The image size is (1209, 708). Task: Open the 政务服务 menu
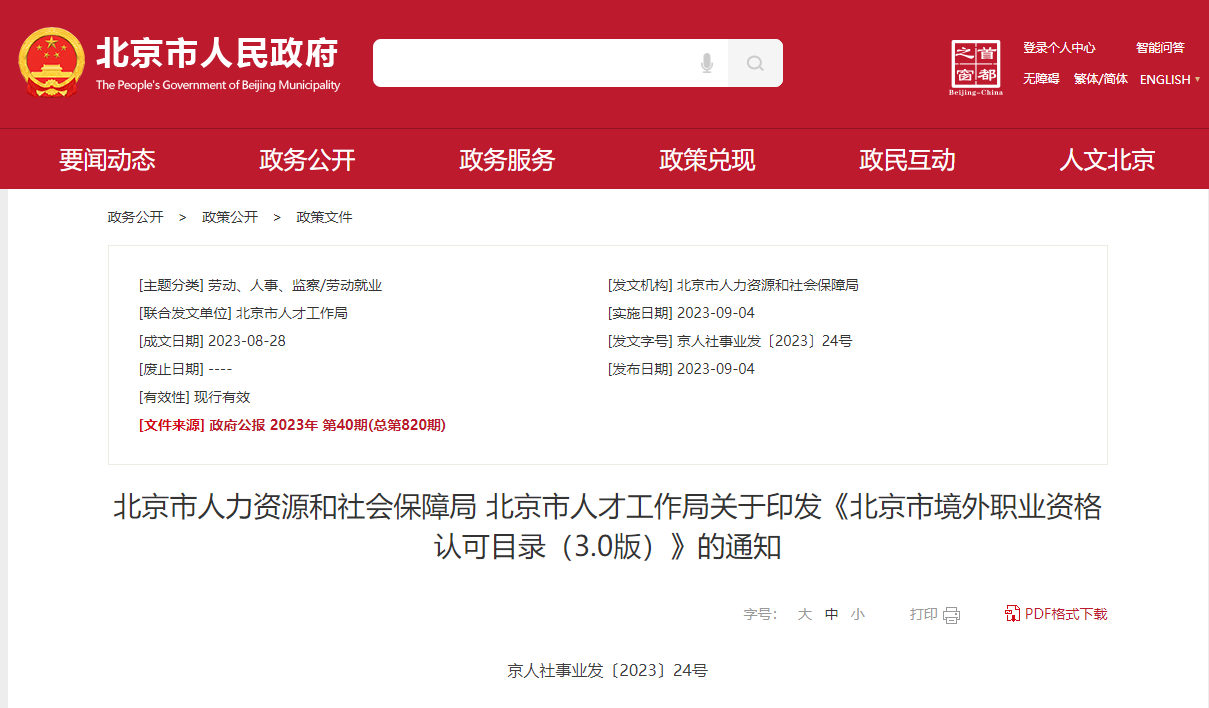506,159
